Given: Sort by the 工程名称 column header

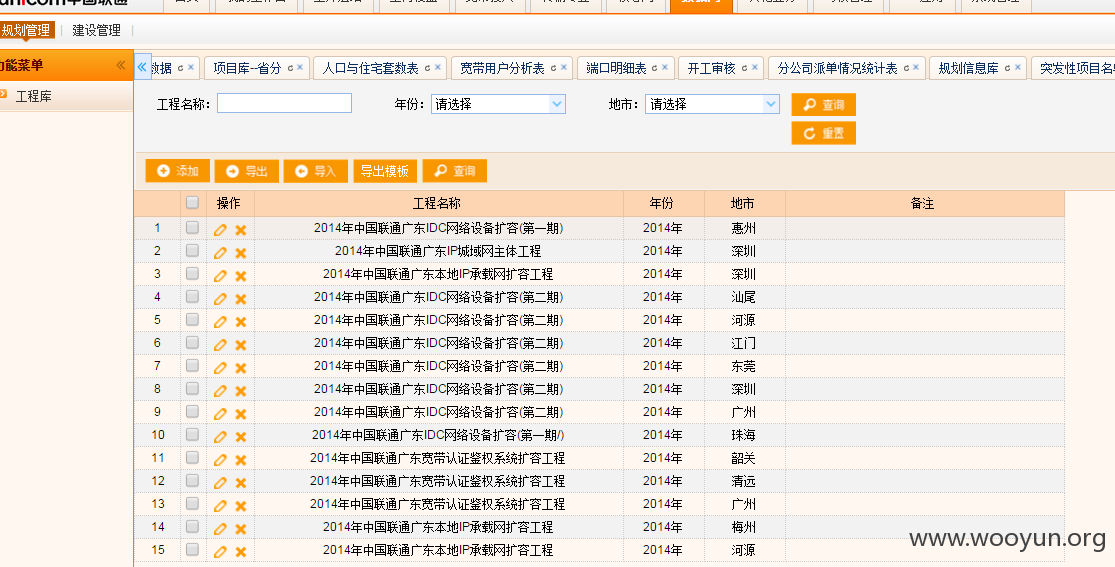Looking at the screenshot, I should (x=438, y=203).
